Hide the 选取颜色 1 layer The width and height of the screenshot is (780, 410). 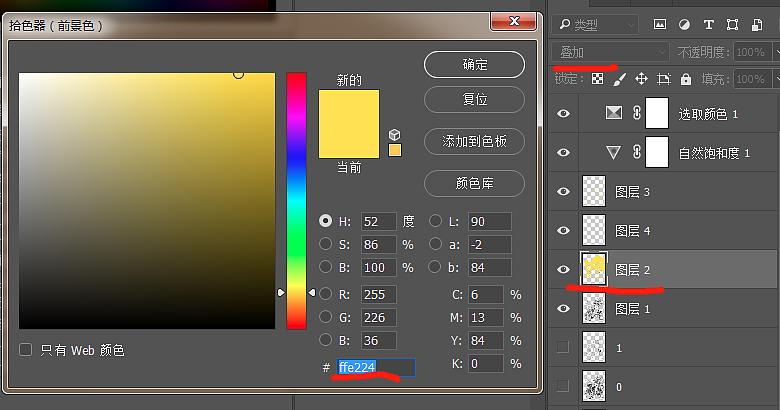[563, 113]
